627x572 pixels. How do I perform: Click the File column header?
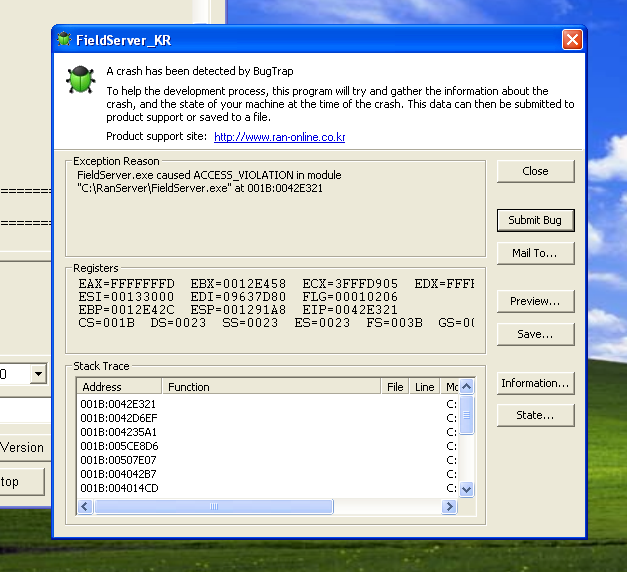[x=395, y=387]
